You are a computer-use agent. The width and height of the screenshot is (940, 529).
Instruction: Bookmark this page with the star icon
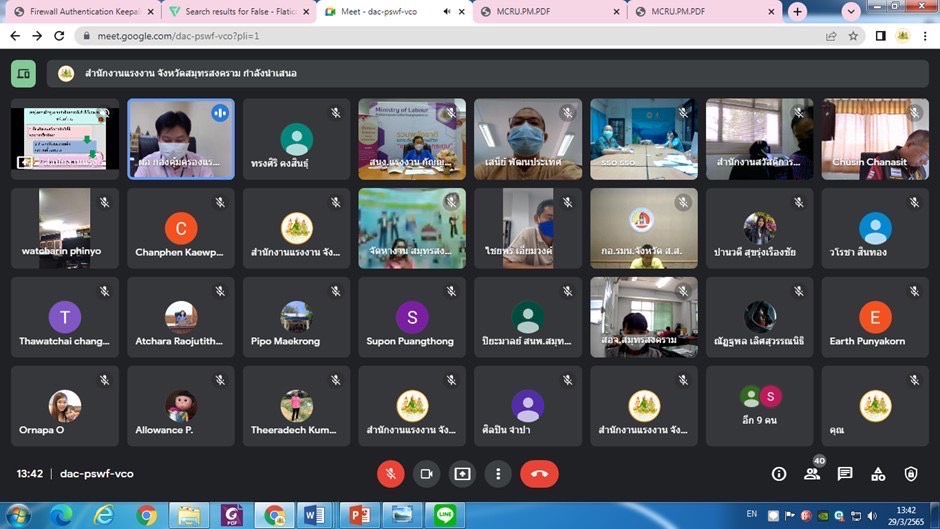click(853, 36)
